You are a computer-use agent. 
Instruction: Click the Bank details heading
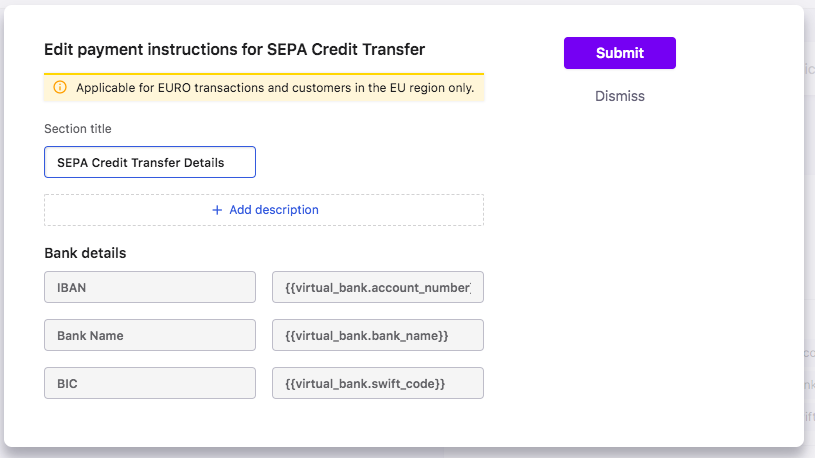click(85, 253)
